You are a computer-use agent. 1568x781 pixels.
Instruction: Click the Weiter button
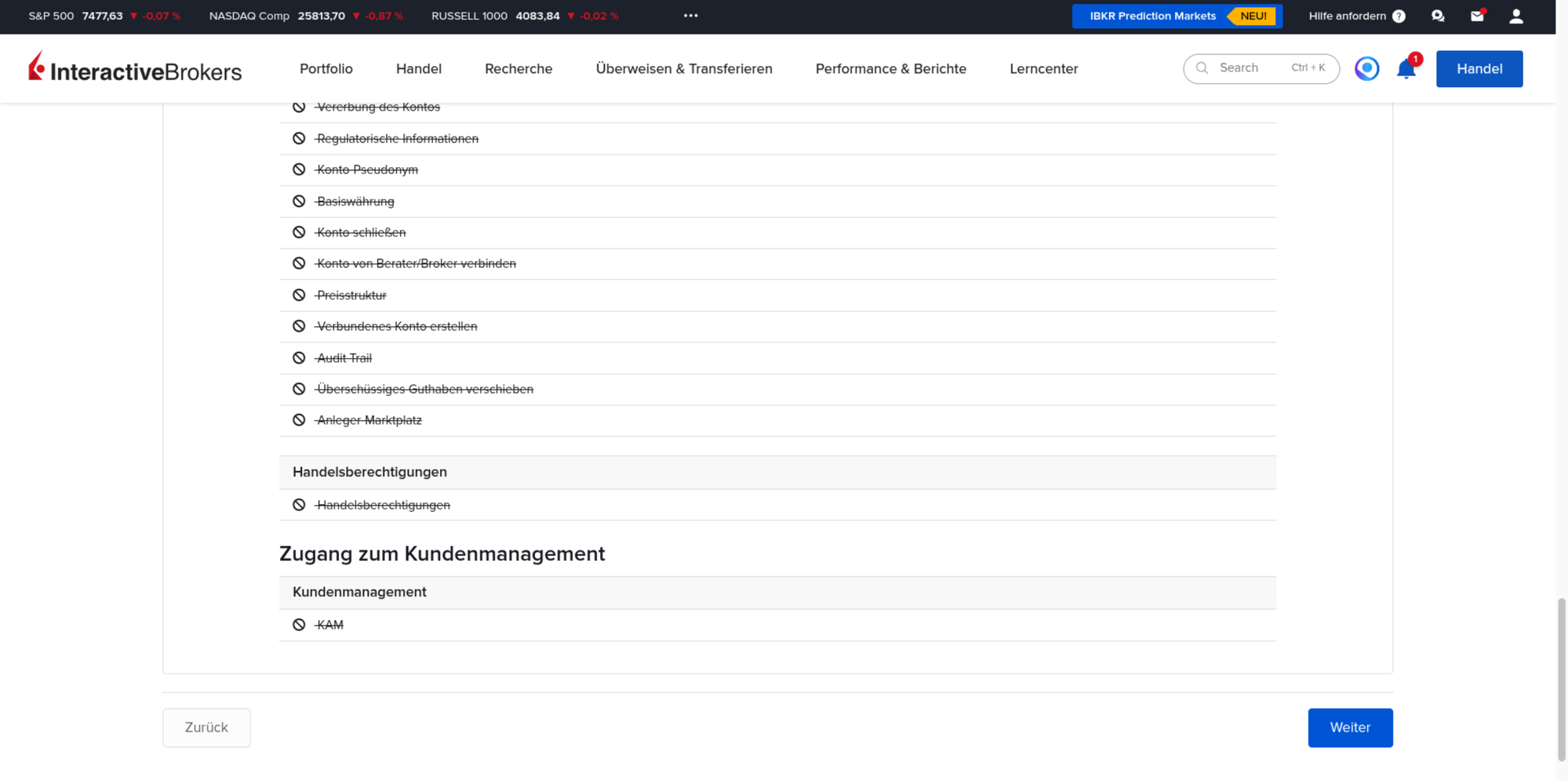[x=1350, y=728]
